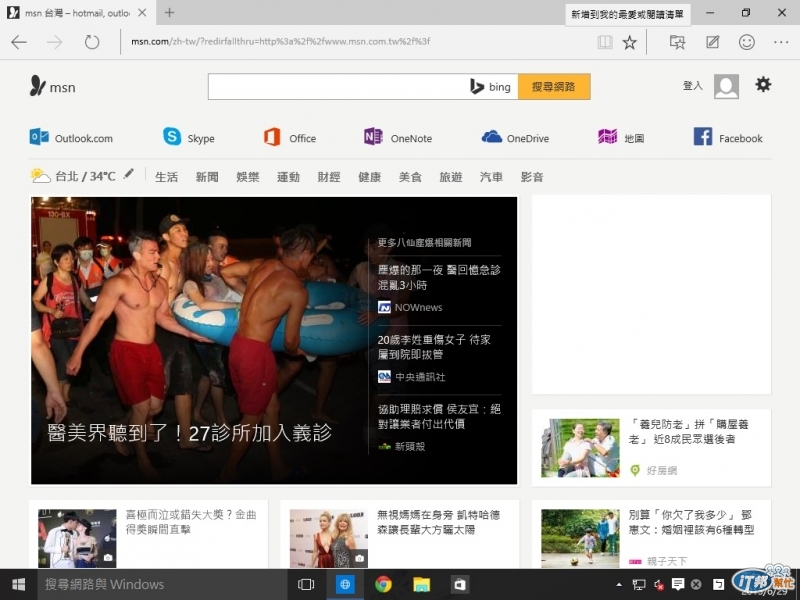The width and height of the screenshot is (800, 600).
Task: Open 「養兒防老」拼「購屋養老」 article
Action: coord(689,432)
